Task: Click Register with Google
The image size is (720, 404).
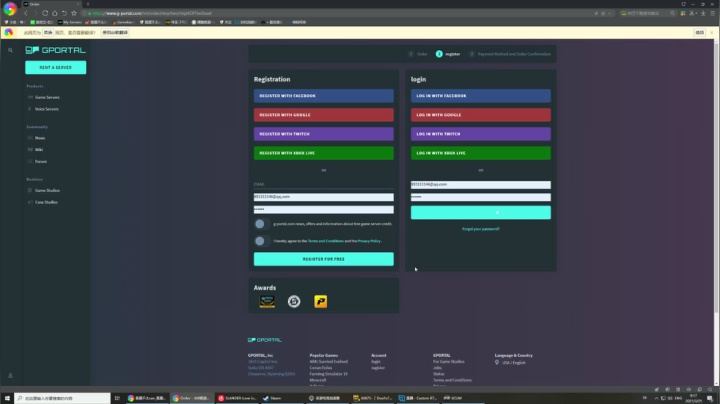Action: tap(324, 115)
